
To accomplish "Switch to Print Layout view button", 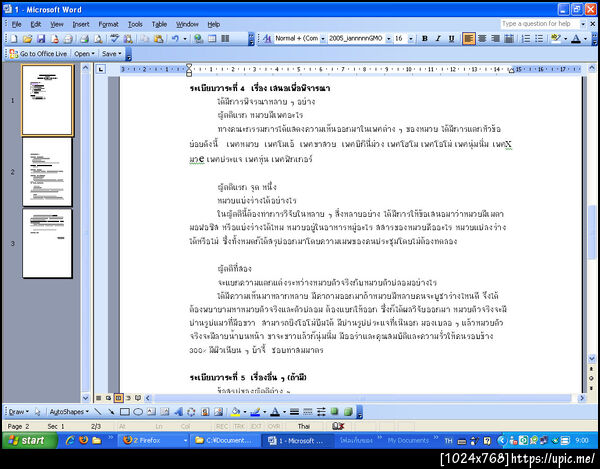I will 119,398.
